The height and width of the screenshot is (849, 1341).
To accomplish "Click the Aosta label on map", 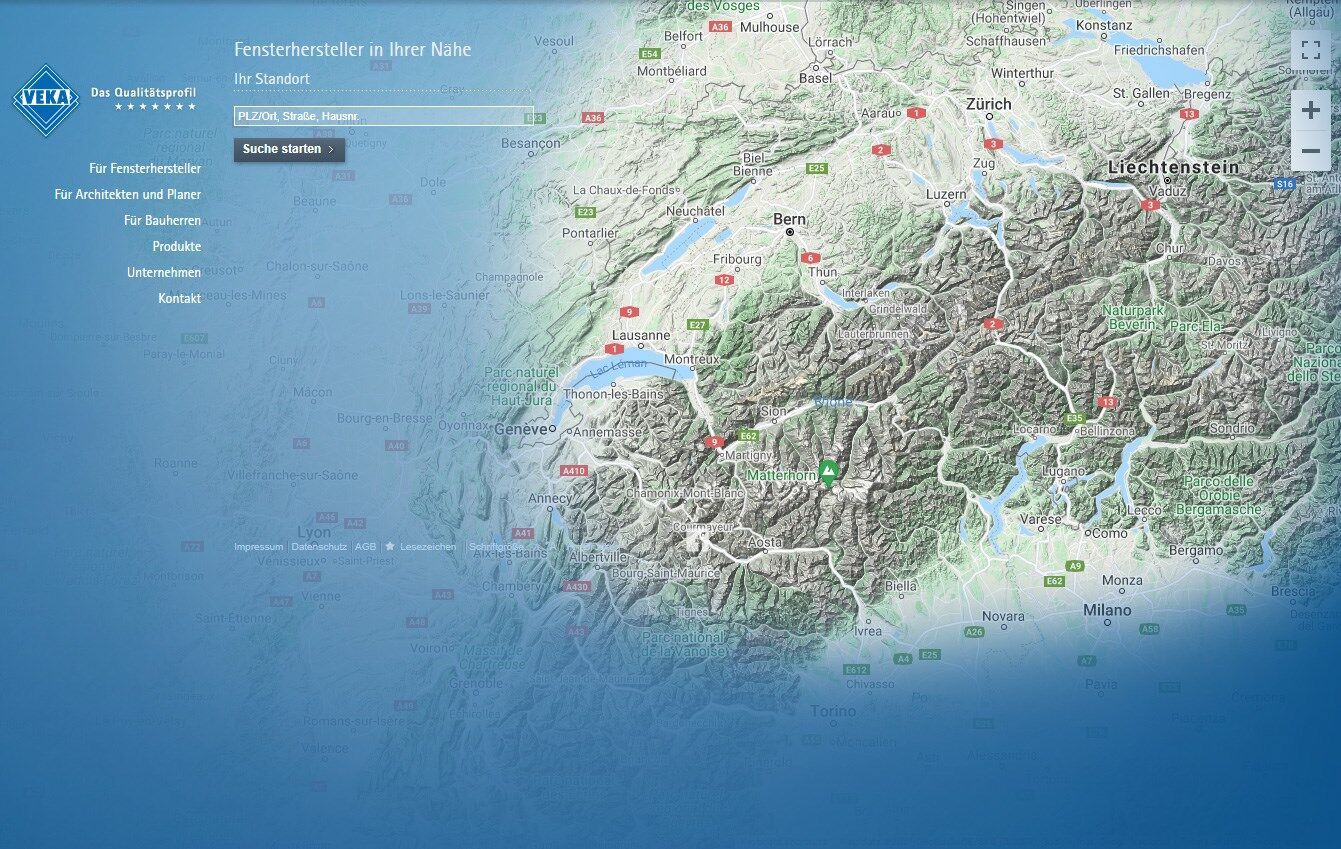I will 765,542.
